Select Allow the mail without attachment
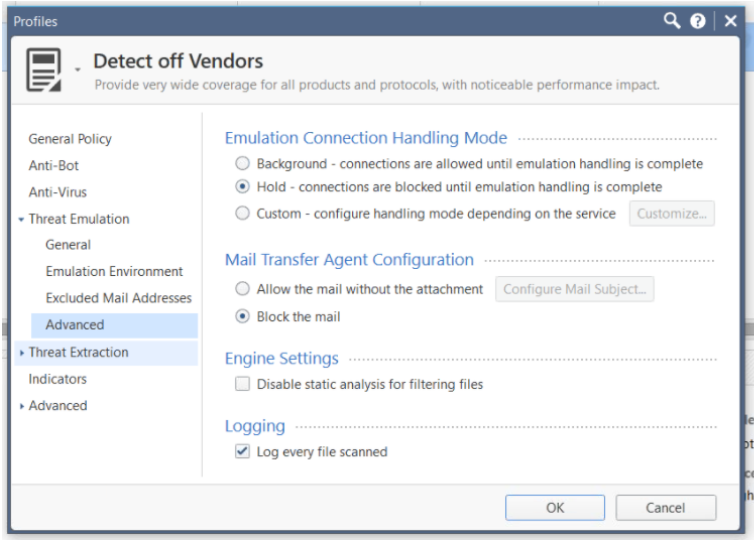Screen dimensions: 754x540 pyautogui.click(x=242, y=289)
